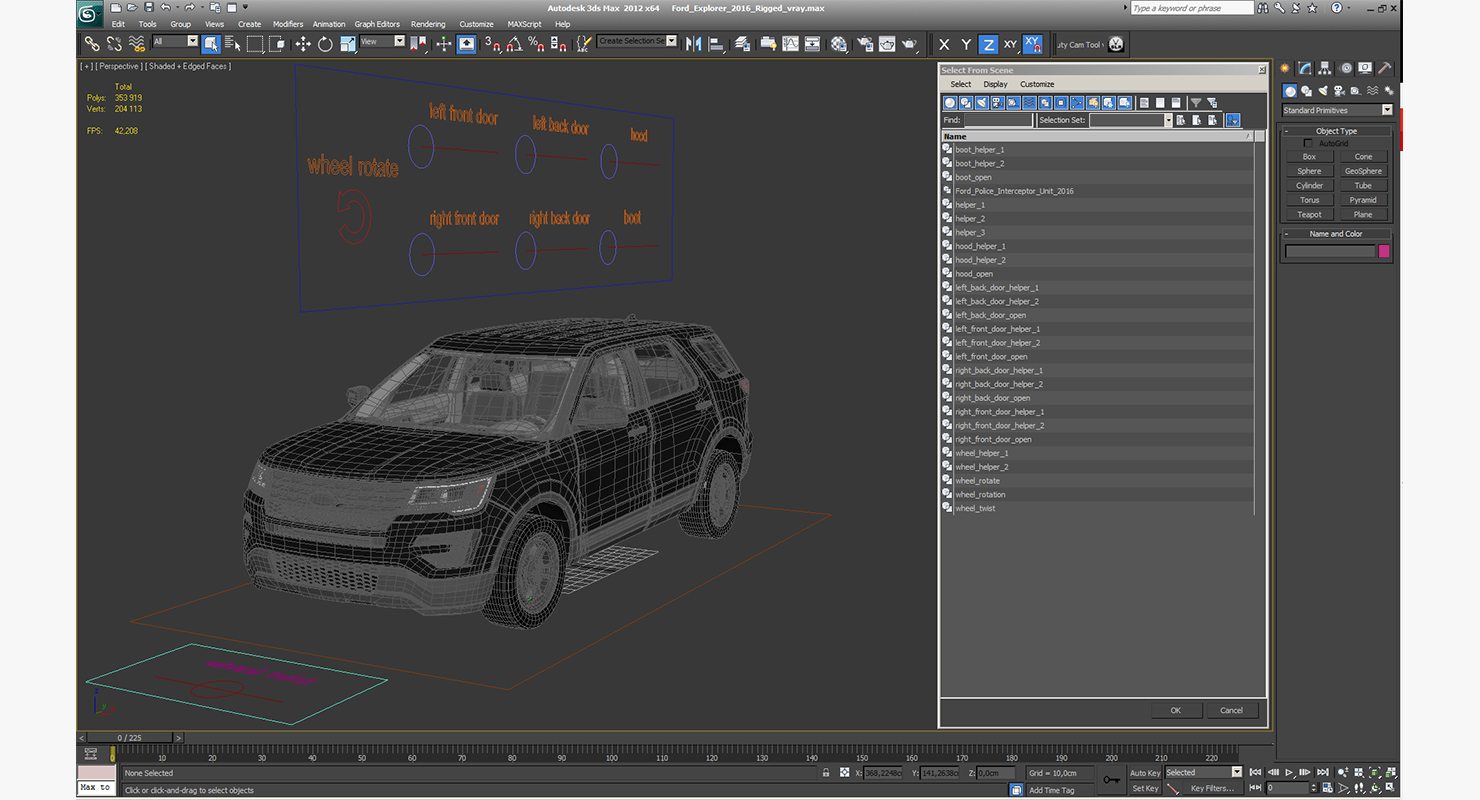Open Render Setup teapot icon
The width and height of the screenshot is (1480, 800).
tap(864, 44)
